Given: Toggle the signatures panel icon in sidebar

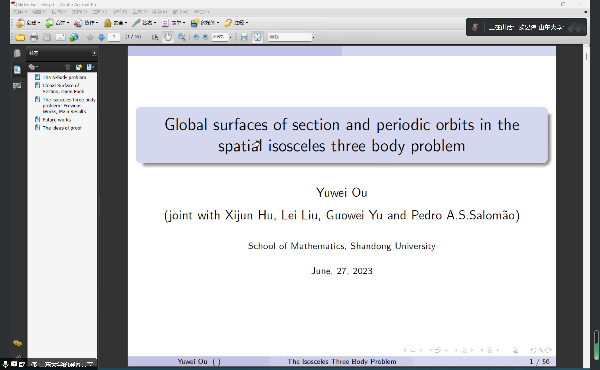Looking at the screenshot, I should point(17,85).
